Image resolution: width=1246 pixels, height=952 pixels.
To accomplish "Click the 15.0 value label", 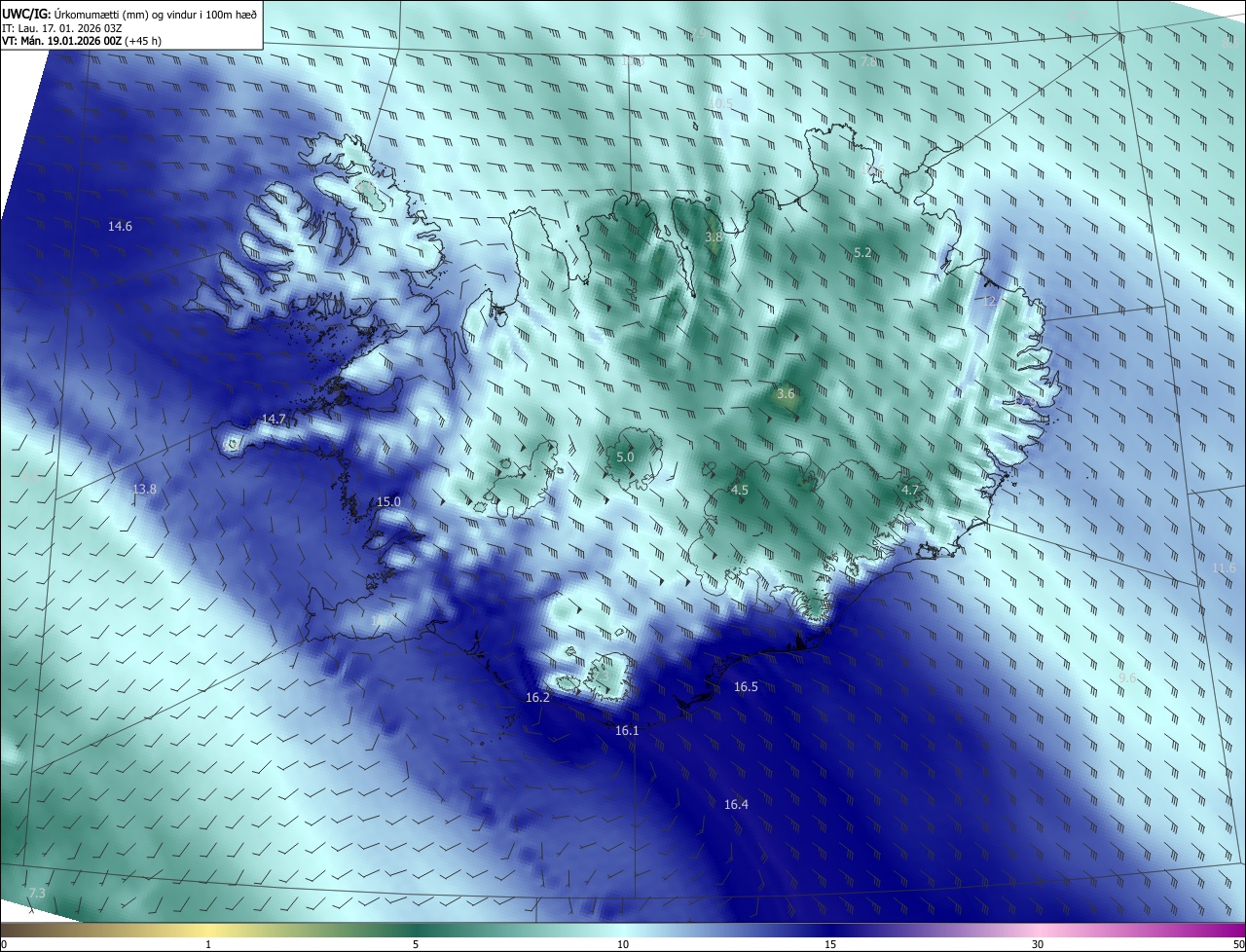I will coord(388,501).
